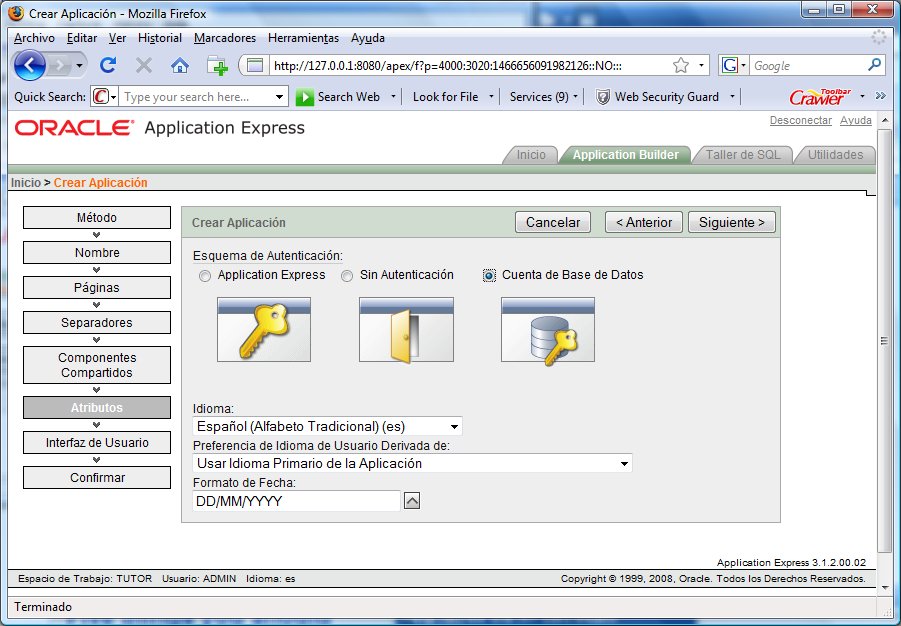Click the Siguiente > button
901x626 pixels.
731,222
